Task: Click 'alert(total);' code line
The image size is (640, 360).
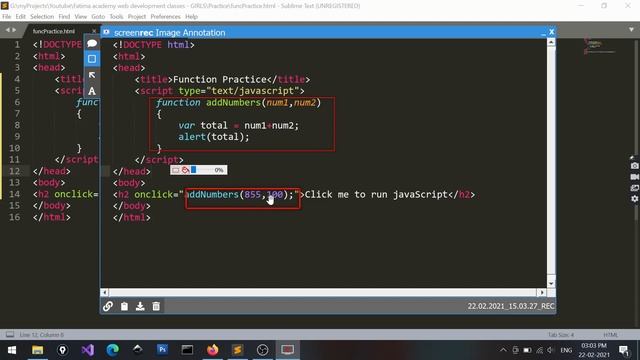Action: coord(213,137)
